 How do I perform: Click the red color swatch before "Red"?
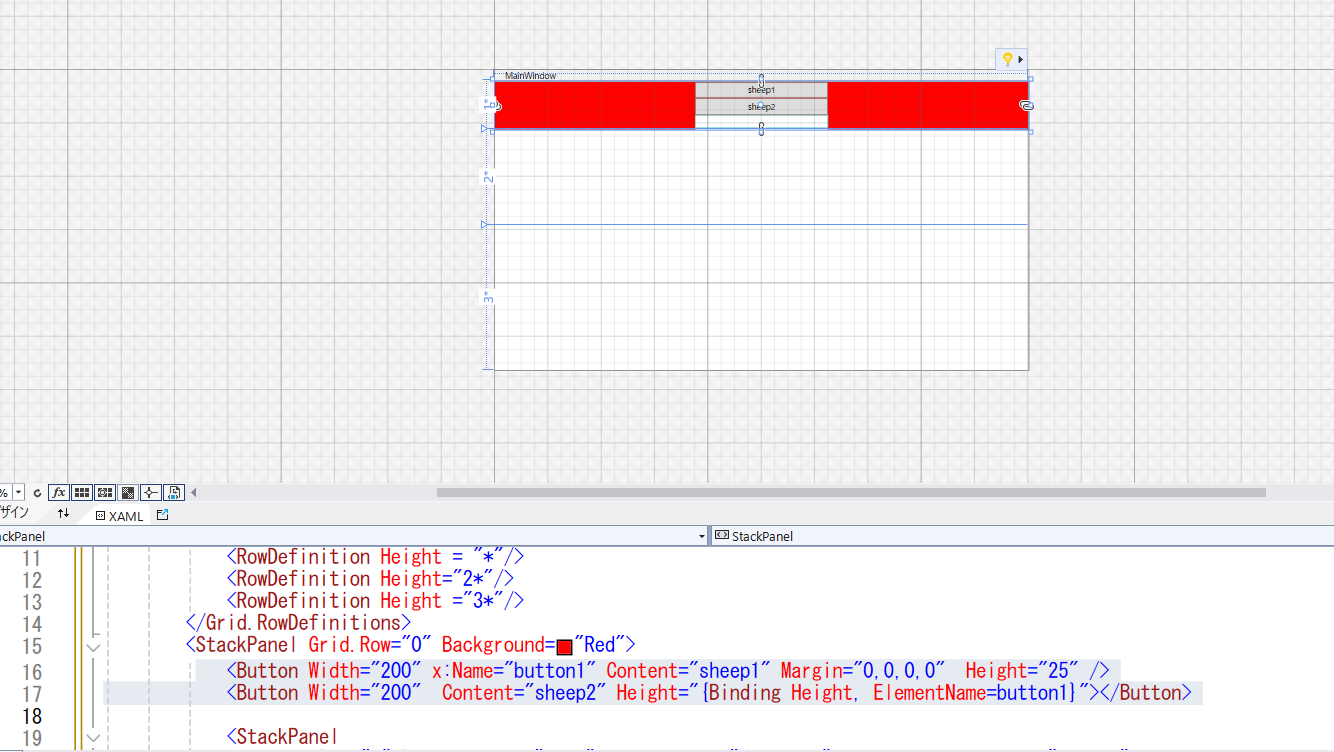point(564,647)
